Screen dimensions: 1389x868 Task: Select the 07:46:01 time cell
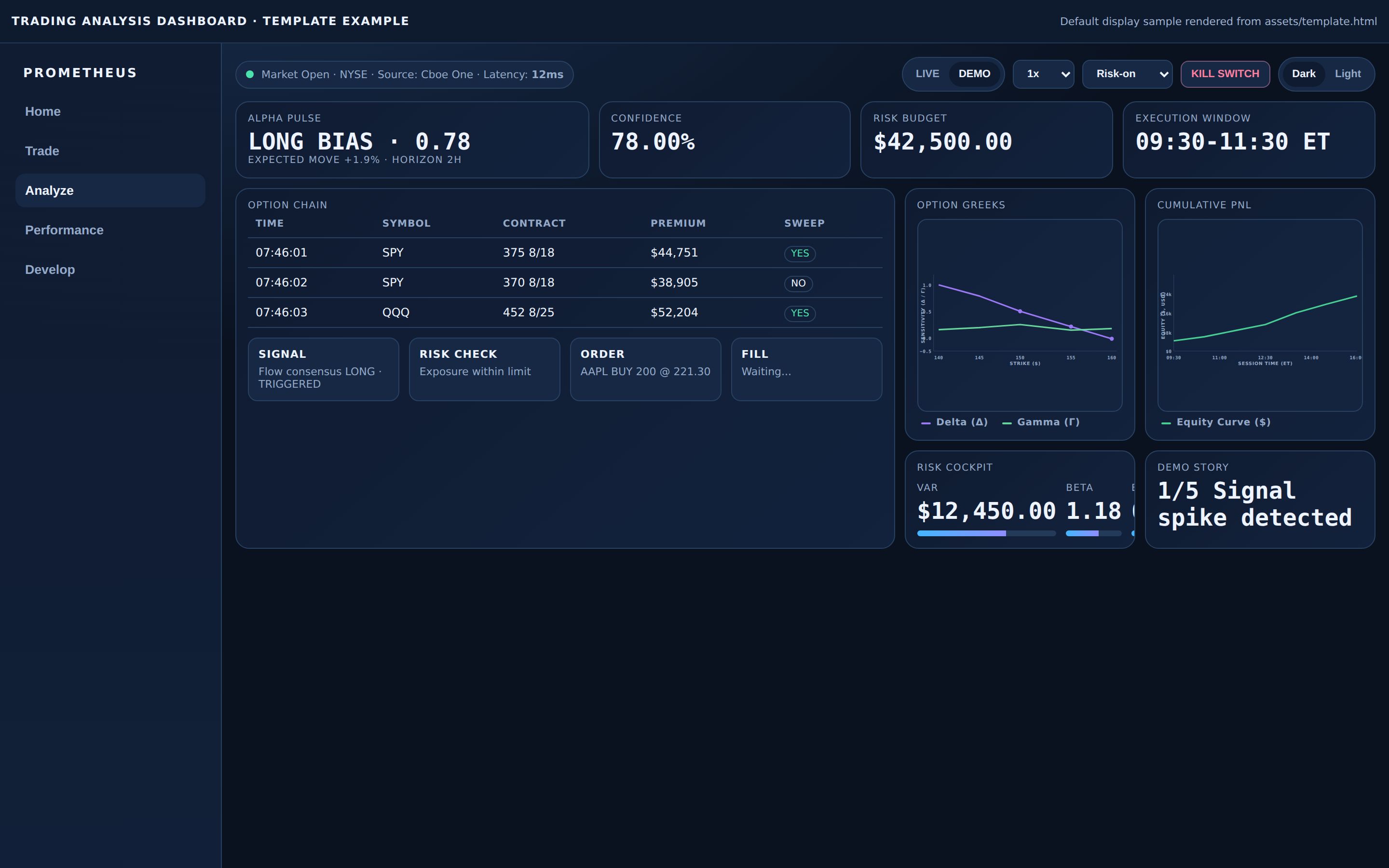(281, 253)
